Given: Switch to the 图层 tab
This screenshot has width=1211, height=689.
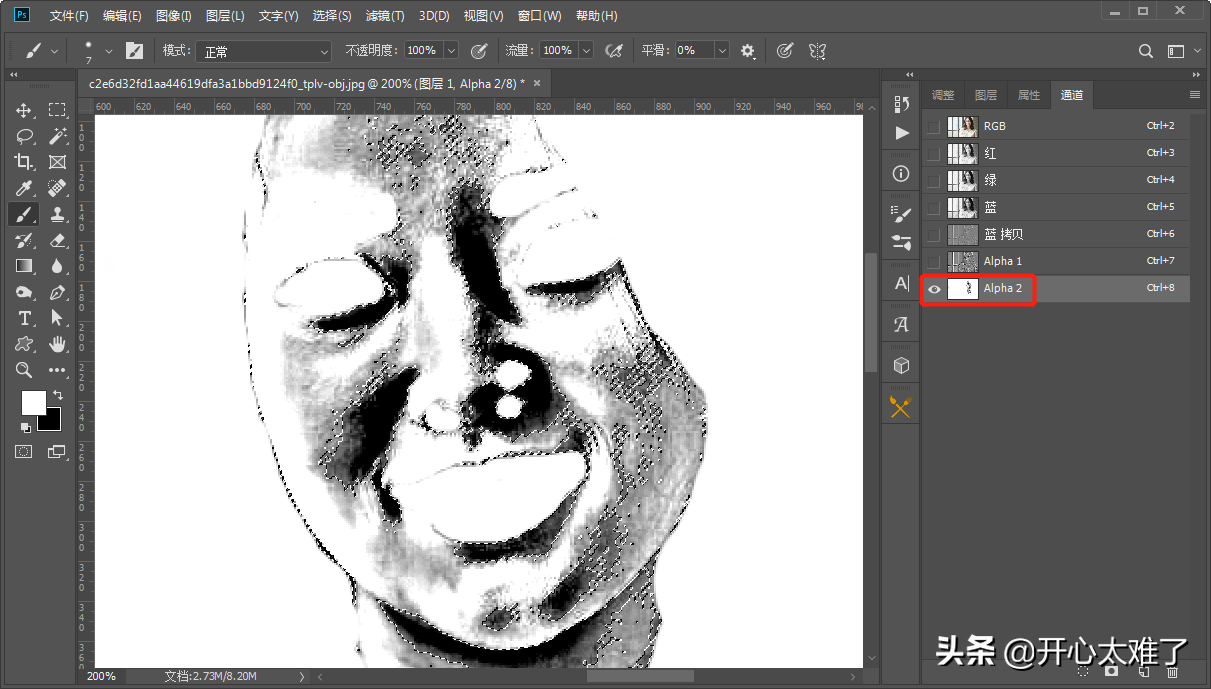Looking at the screenshot, I should coord(986,95).
